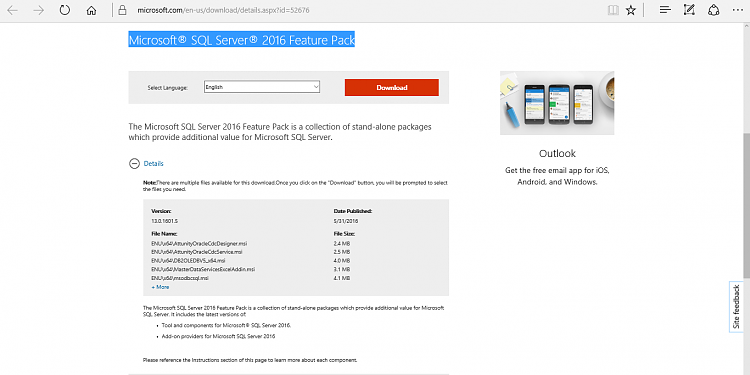Viewport: 750px width, 375px height.
Task: Click the 3.1 MB file size
Action: [x=342, y=269]
